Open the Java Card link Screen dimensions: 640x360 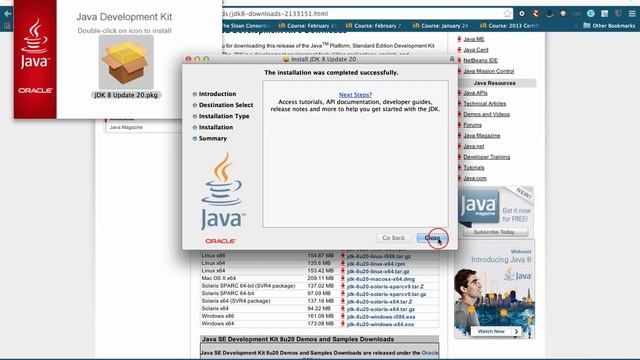coord(476,50)
